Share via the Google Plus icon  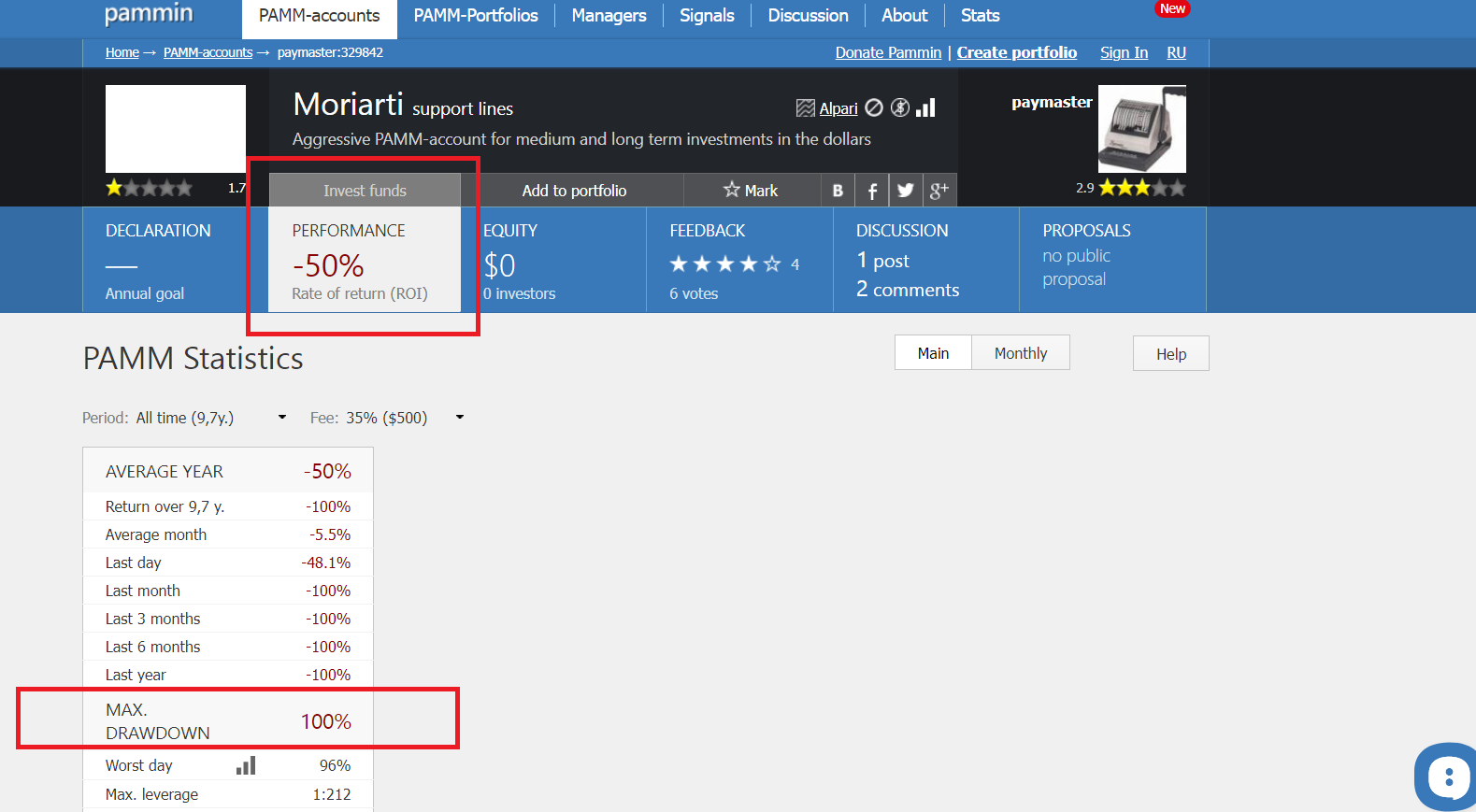coord(939,191)
